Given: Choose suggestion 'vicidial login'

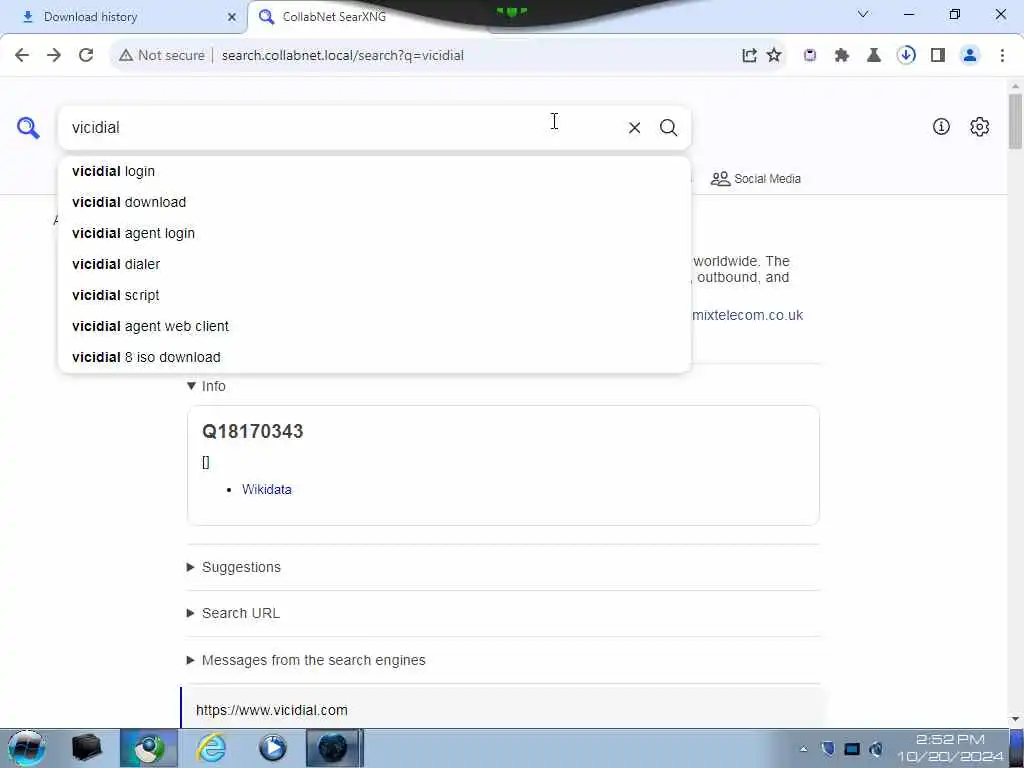Looking at the screenshot, I should pyautogui.click(x=374, y=171).
